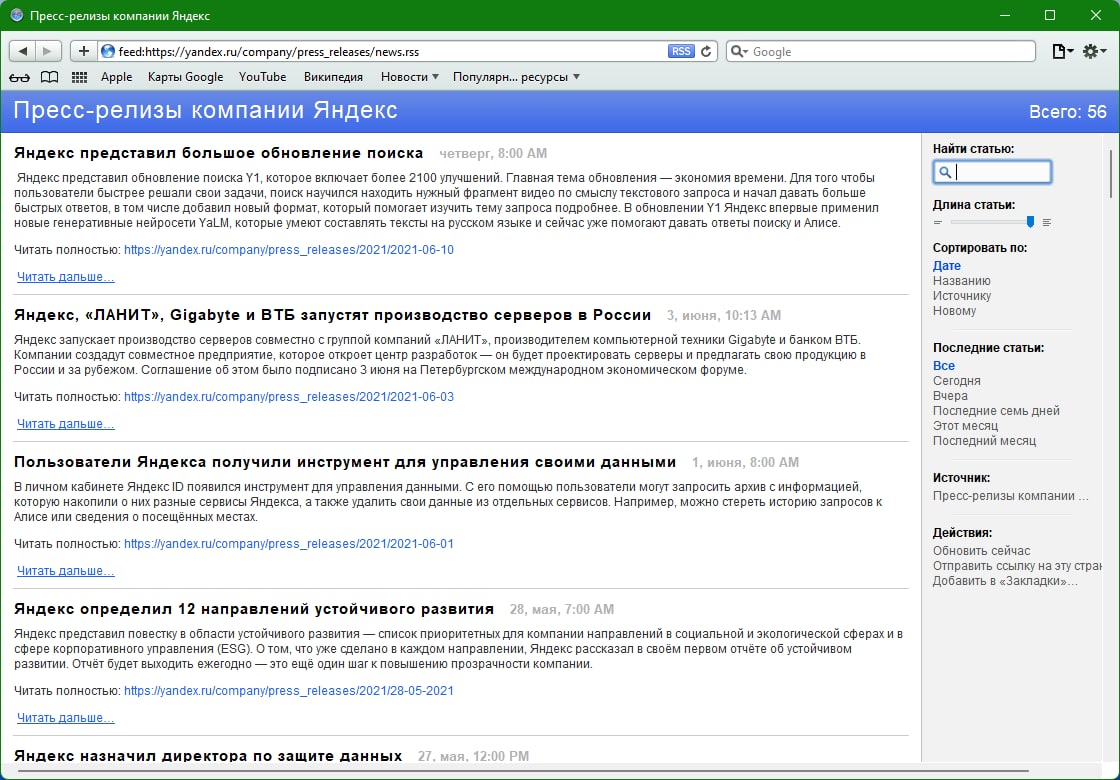Screen dimensions: 1120x780
Task: Open Top Sites grid icon
Action: click(x=79, y=77)
